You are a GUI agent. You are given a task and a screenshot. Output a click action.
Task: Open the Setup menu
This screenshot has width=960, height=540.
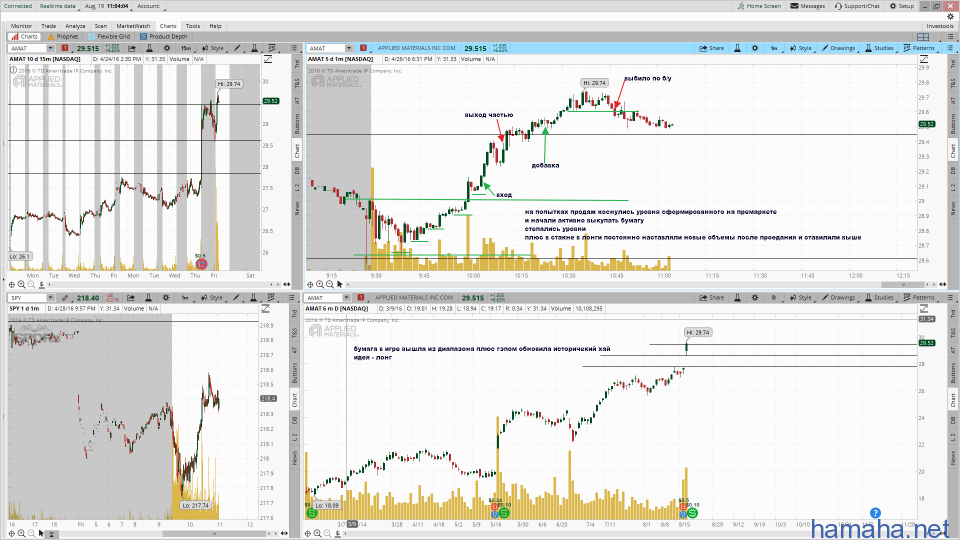902,6
